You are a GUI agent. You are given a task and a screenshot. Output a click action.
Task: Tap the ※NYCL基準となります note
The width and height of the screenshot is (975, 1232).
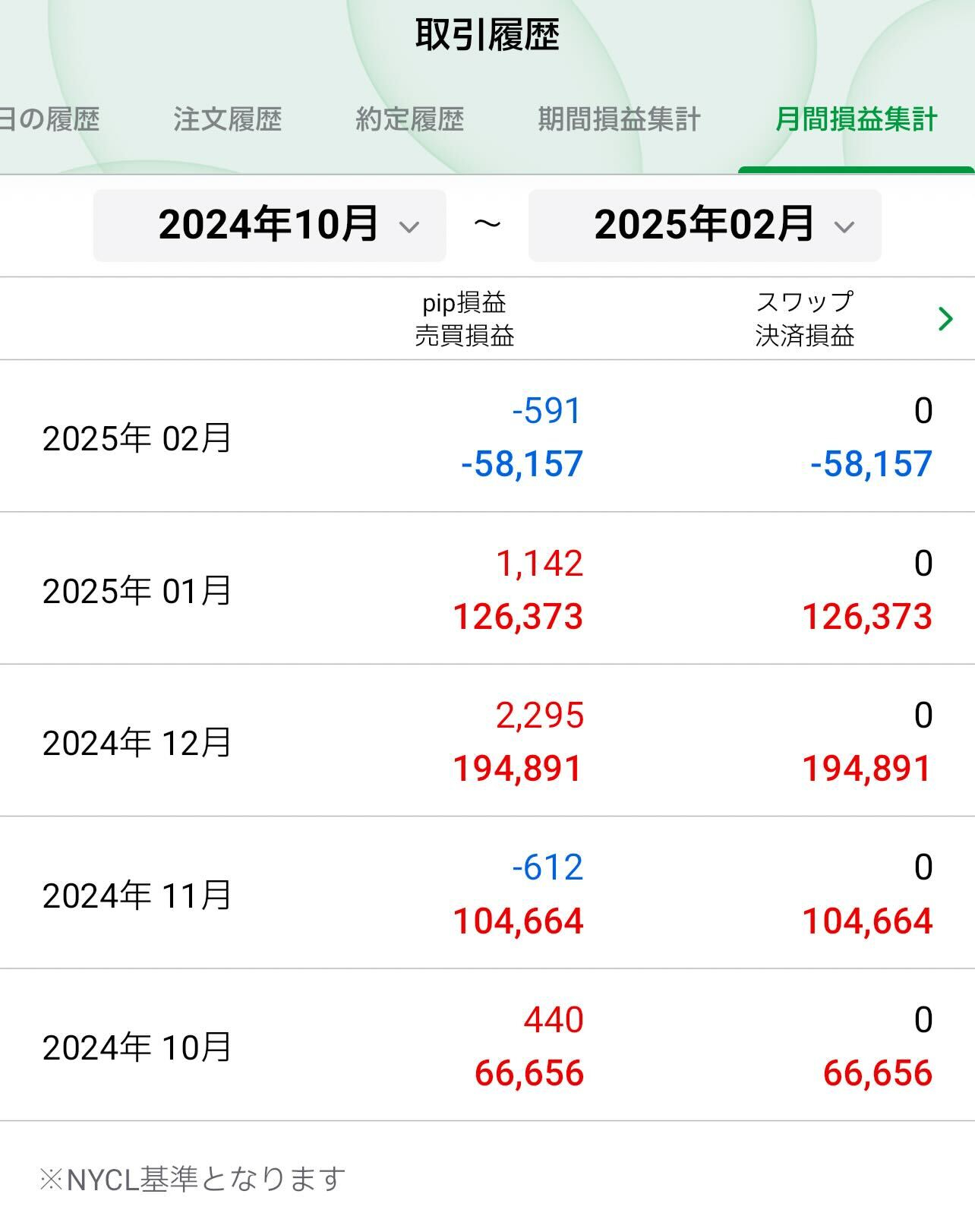pos(192,1180)
